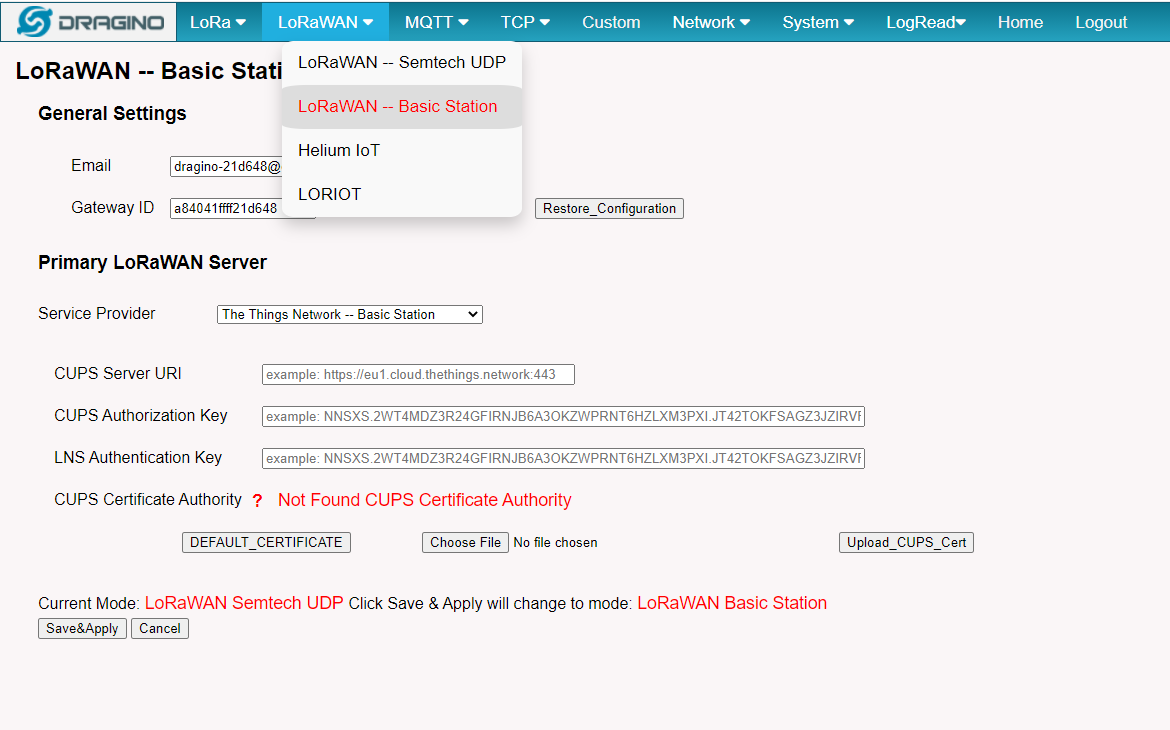Open the MQTT dropdown menu
This screenshot has width=1170, height=730.
(x=437, y=22)
